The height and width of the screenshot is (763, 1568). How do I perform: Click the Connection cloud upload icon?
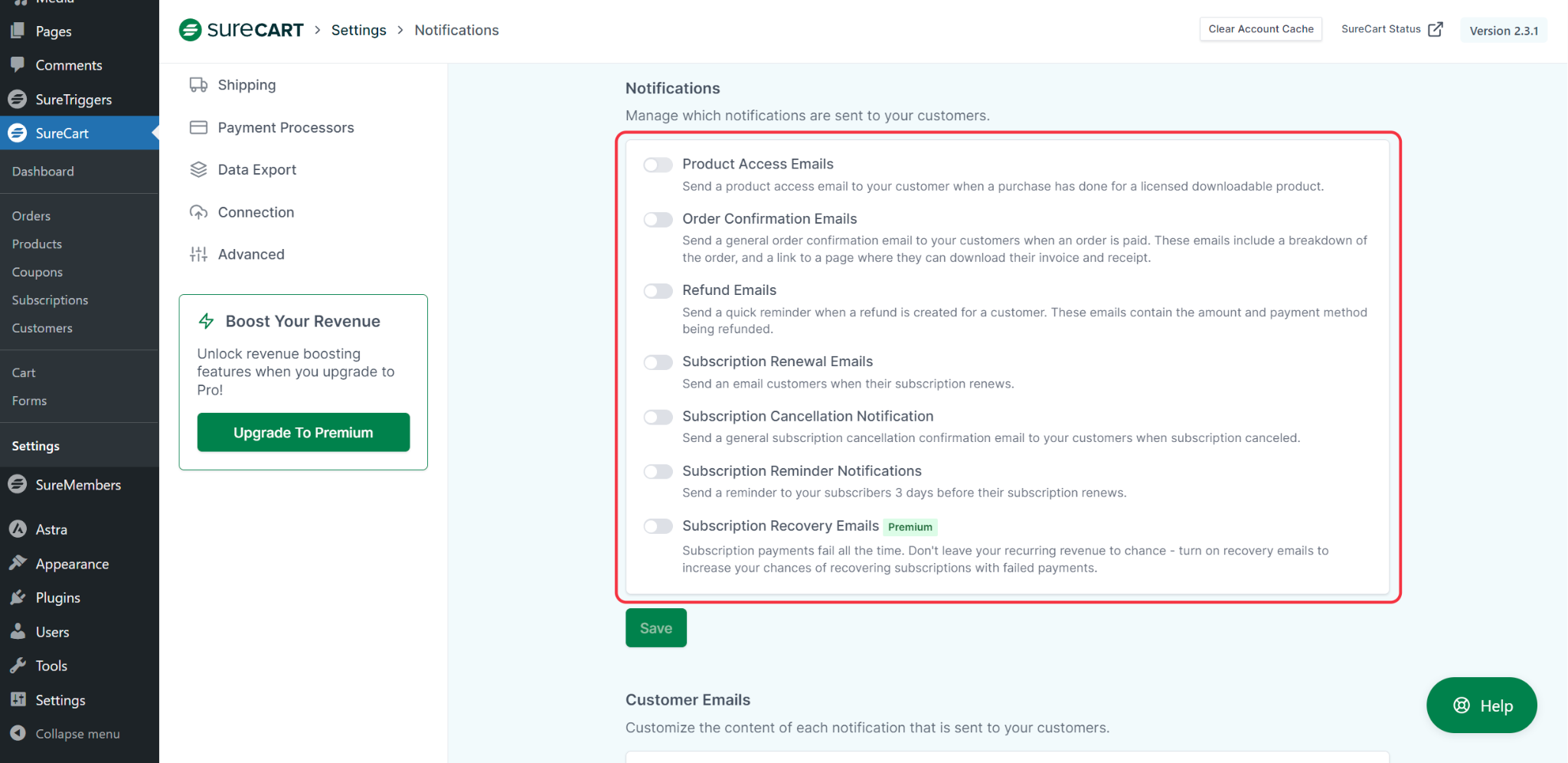[198, 212]
